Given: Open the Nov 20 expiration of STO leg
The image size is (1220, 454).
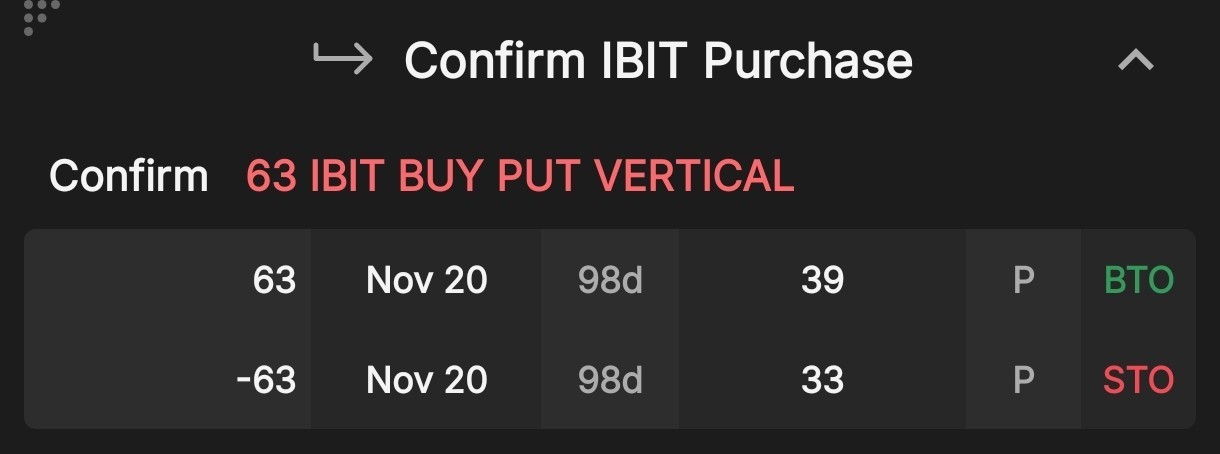Looking at the screenshot, I should (427, 380).
